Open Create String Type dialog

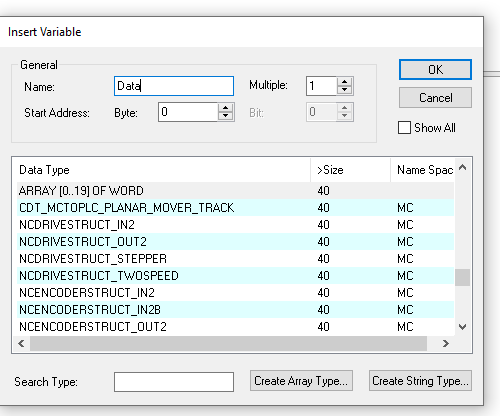click(420, 381)
